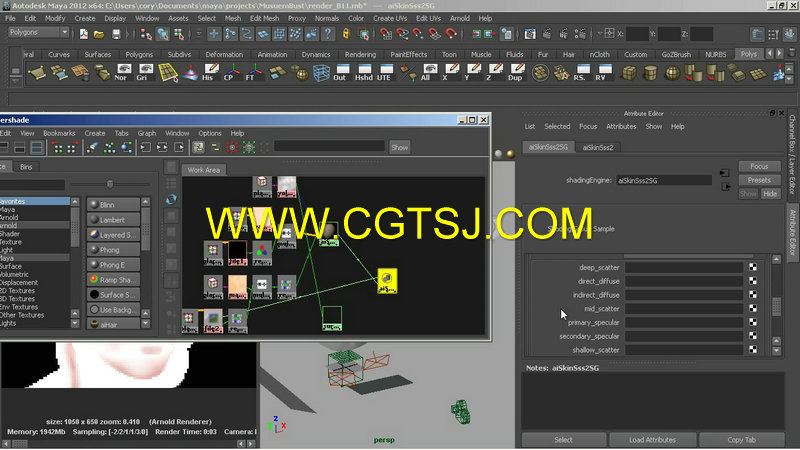
Task: Click the Select button at bottom
Action: [x=564, y=440]
